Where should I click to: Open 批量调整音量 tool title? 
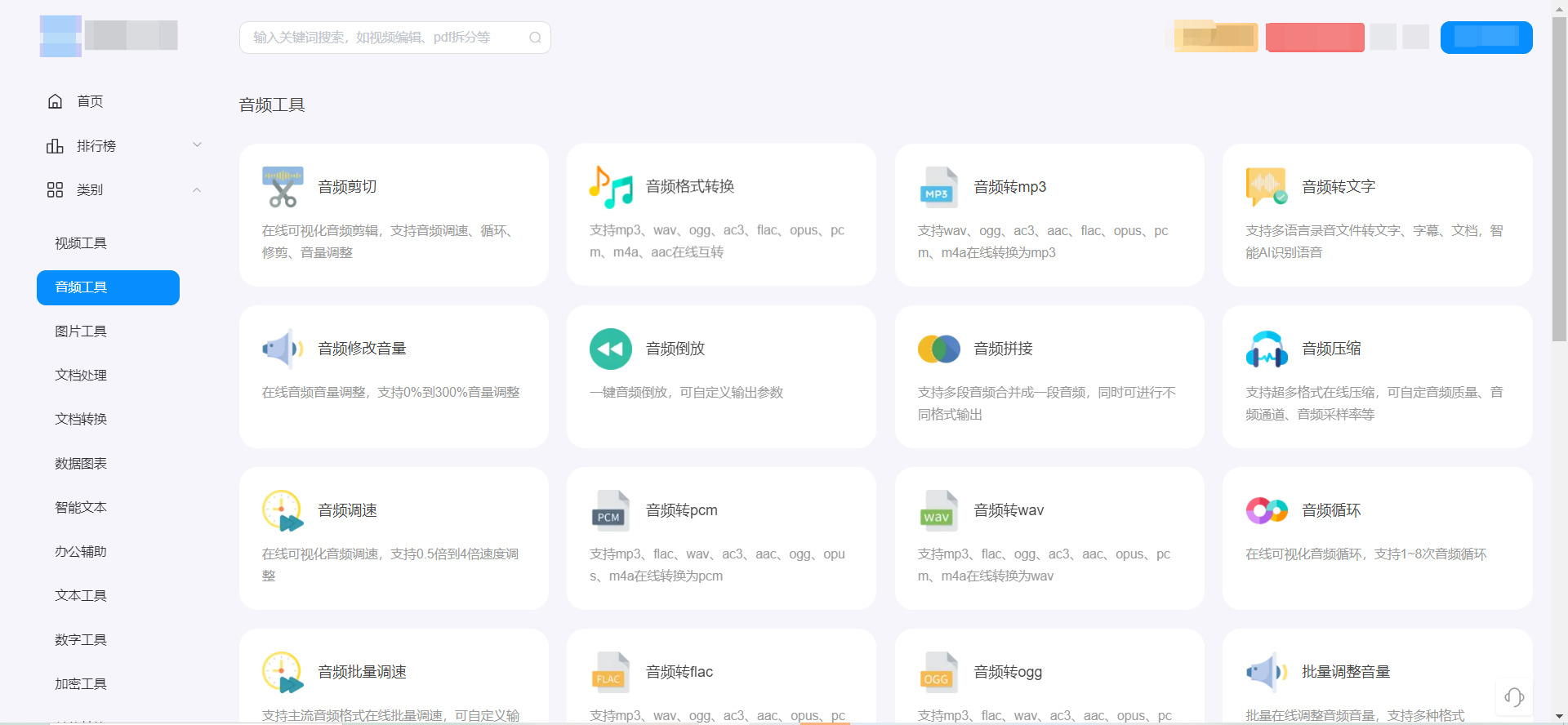coord(1346,672)
